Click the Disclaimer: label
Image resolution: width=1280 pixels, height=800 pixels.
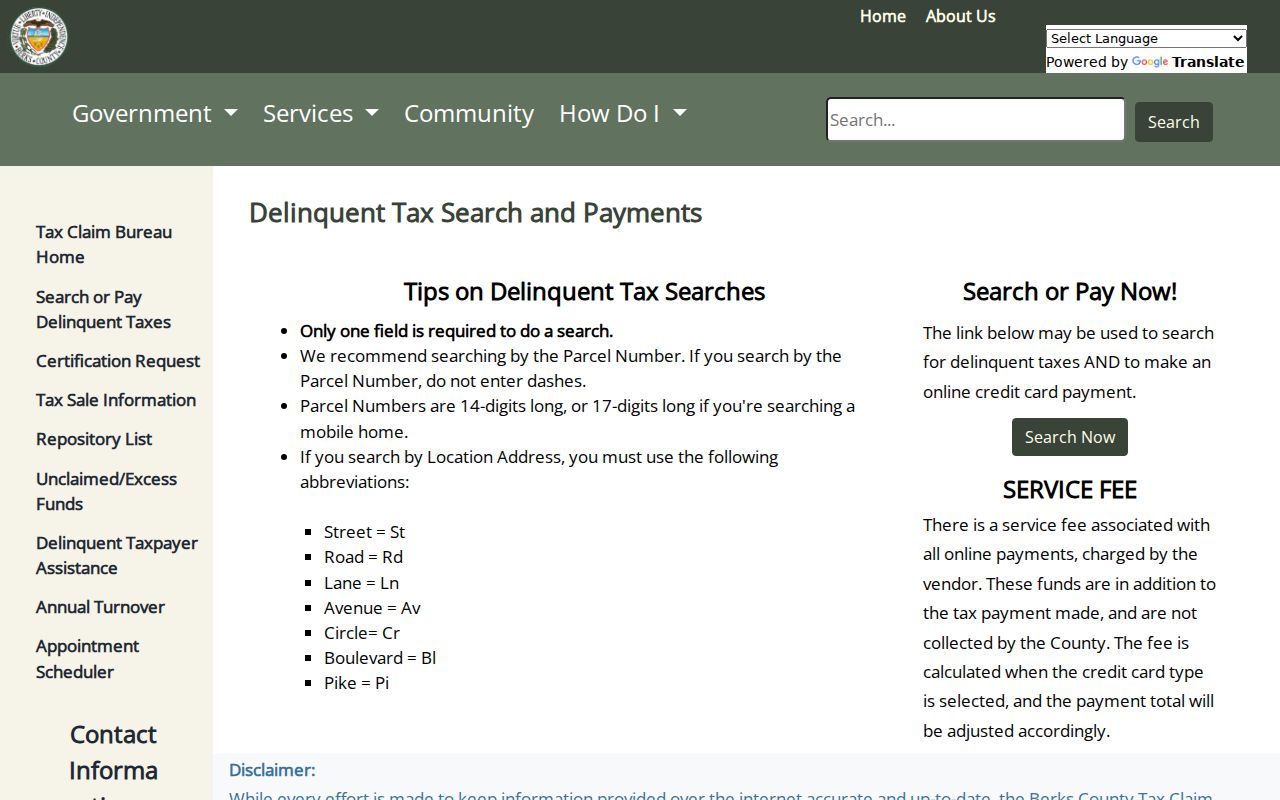(x=272, y=770)
